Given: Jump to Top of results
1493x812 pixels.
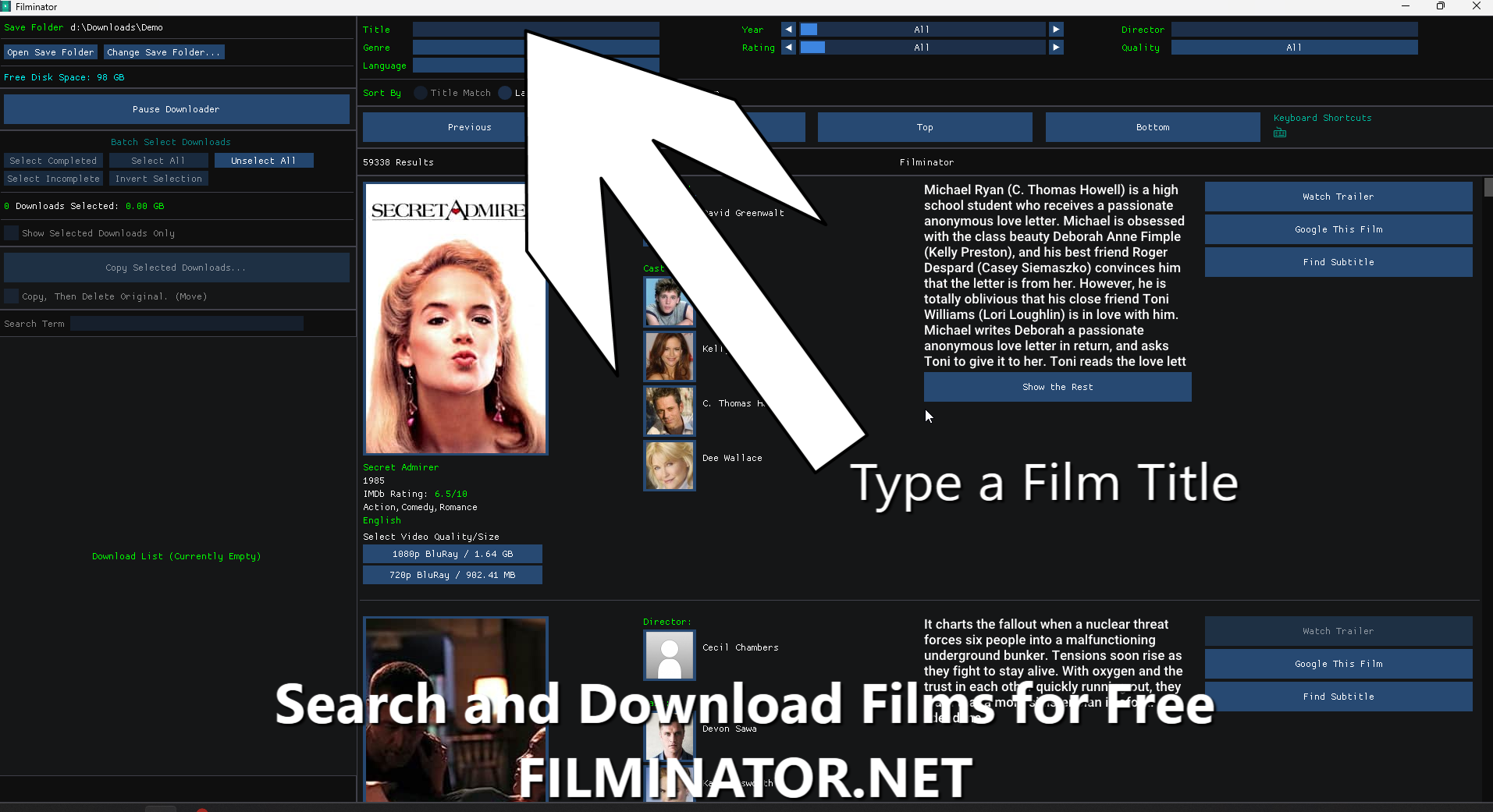Looking at the screenshot, I should coord(925,127).
